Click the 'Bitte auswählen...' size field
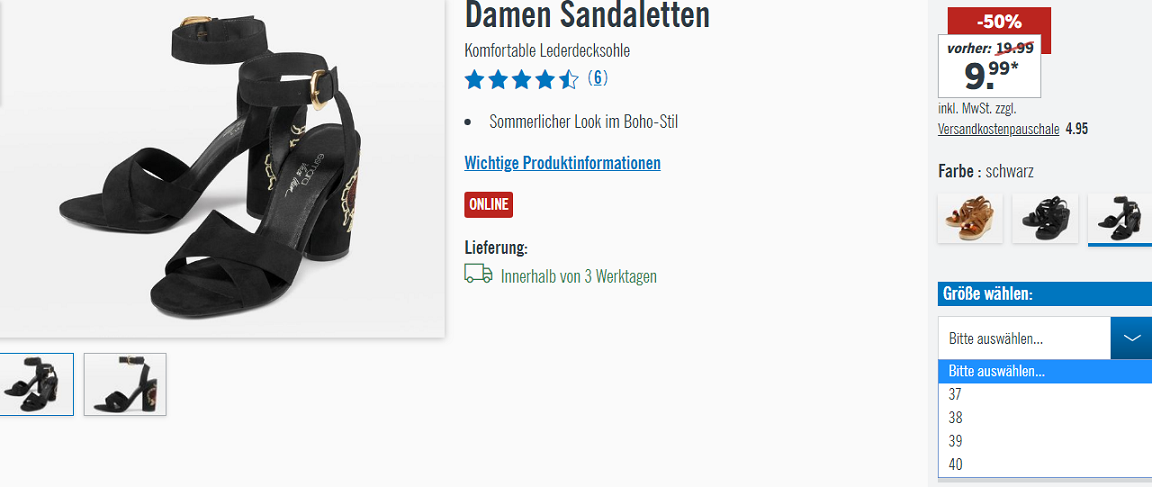1152x487 pixels. pos(1024,338)
